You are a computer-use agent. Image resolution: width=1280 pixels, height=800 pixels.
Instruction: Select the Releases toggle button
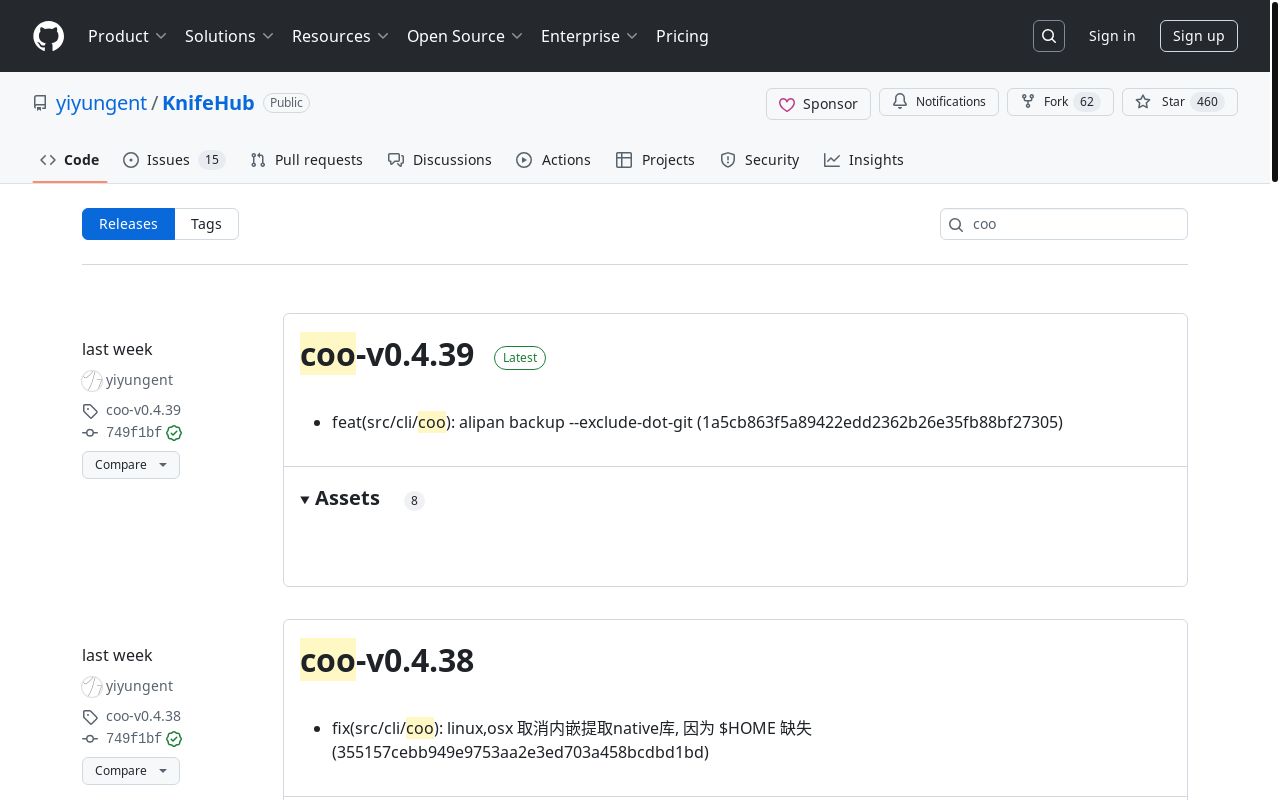click(128, 224)
